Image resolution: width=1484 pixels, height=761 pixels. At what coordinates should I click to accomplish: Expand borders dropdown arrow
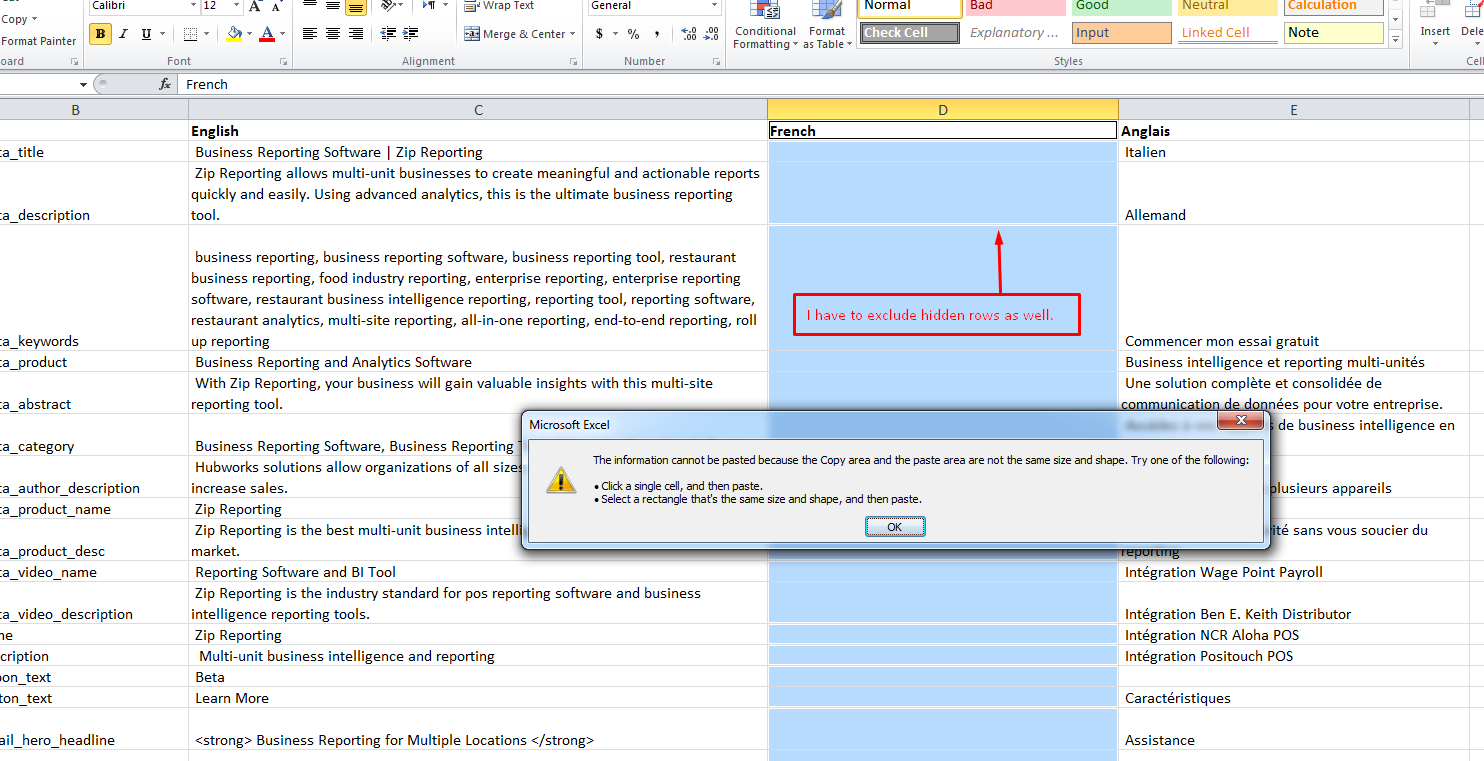207,34
